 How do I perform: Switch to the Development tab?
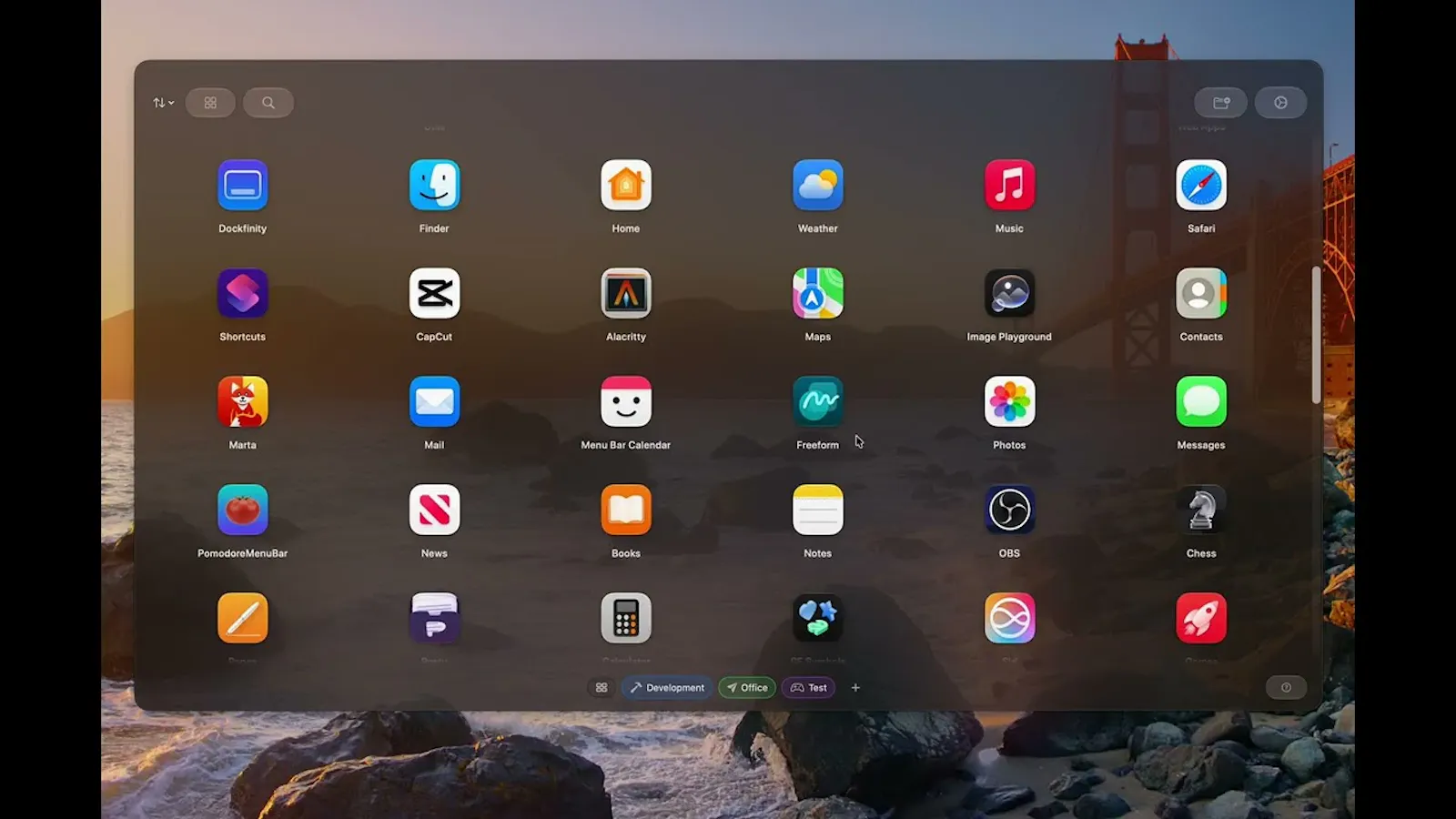tap(667, 688)
